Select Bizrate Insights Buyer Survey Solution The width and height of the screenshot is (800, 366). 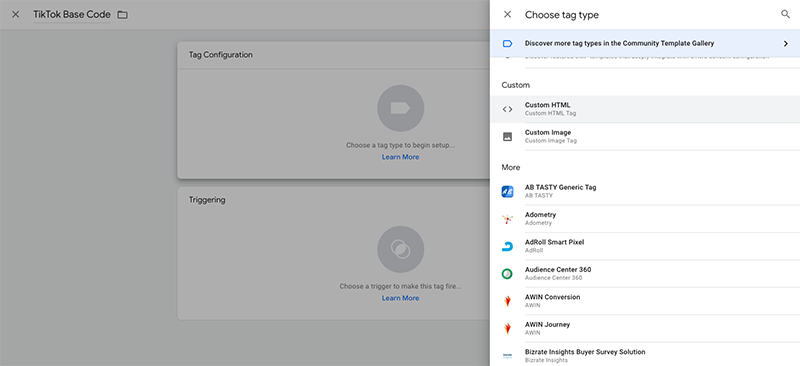(645, 355)
